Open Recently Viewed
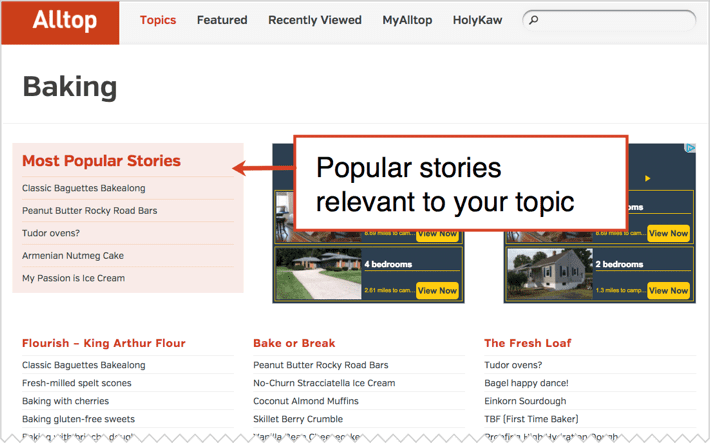Viewport: 710px width, 443px height. pyautogui.click(x=315, y=20)
